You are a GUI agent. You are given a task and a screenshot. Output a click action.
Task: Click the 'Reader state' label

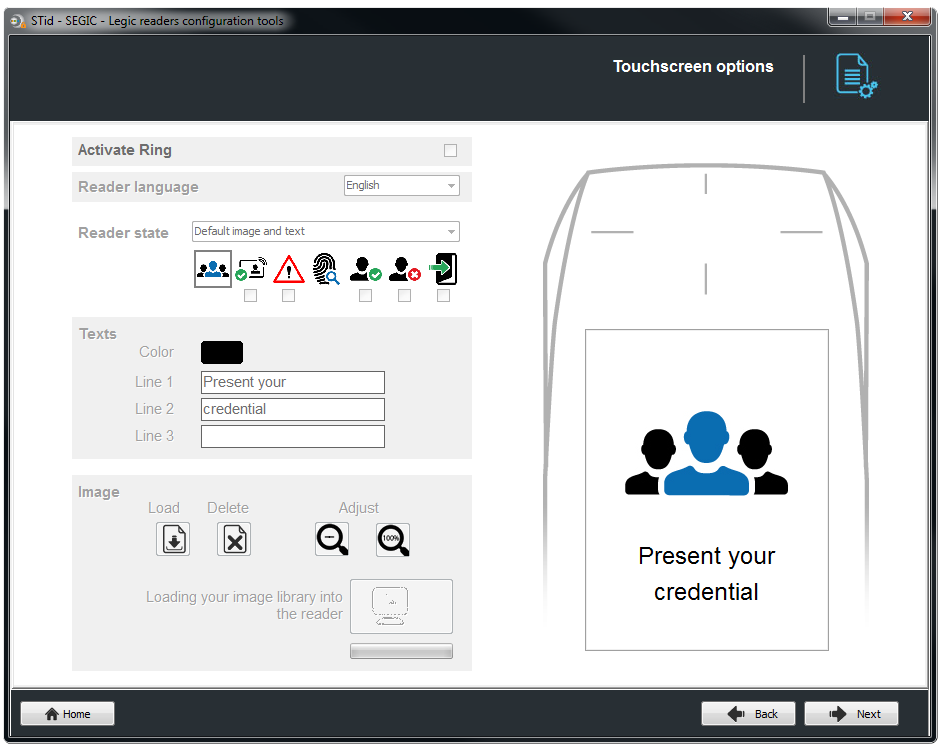(123, 233)
